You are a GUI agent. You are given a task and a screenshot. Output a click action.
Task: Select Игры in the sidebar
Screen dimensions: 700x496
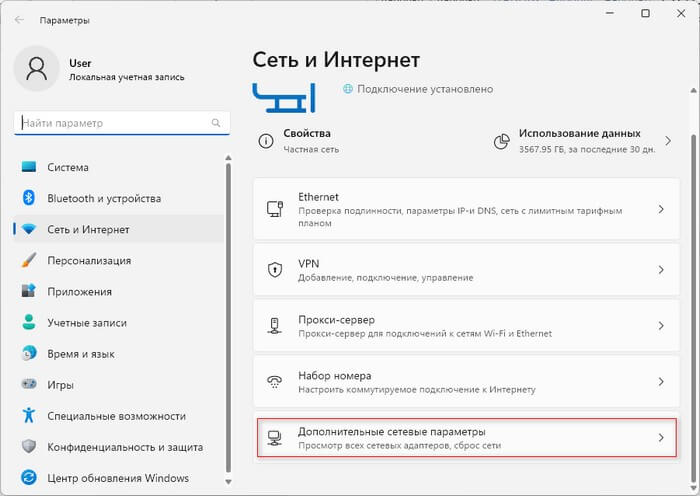point(119,384)
